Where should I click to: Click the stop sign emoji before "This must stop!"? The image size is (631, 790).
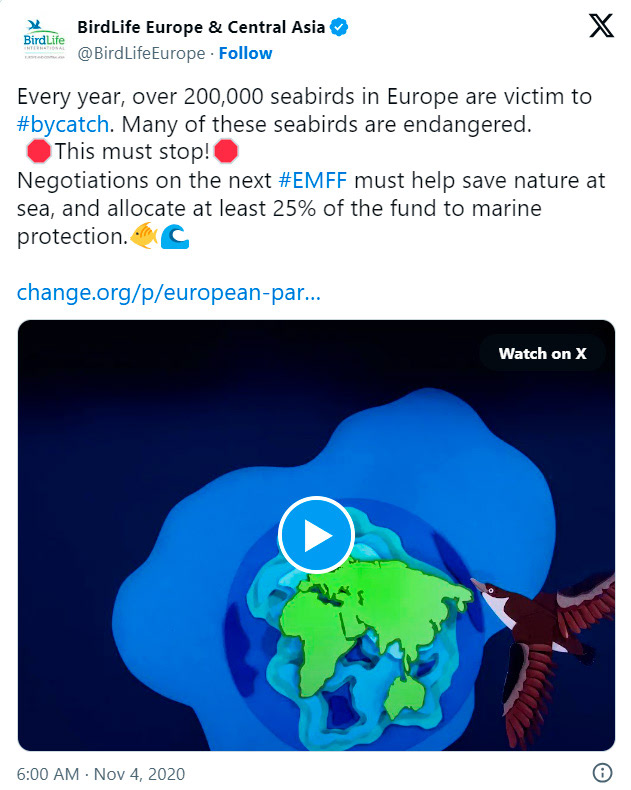click(x=39, y=151)
